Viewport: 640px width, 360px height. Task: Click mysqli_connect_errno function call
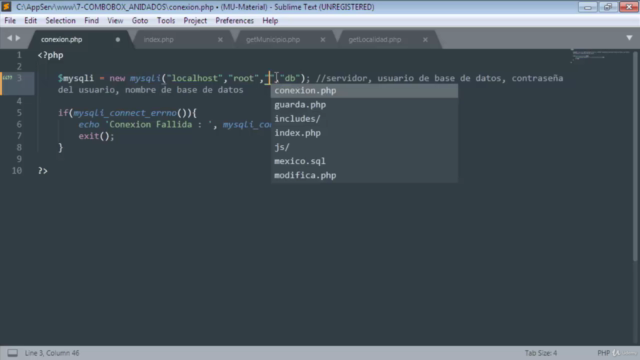125,113
